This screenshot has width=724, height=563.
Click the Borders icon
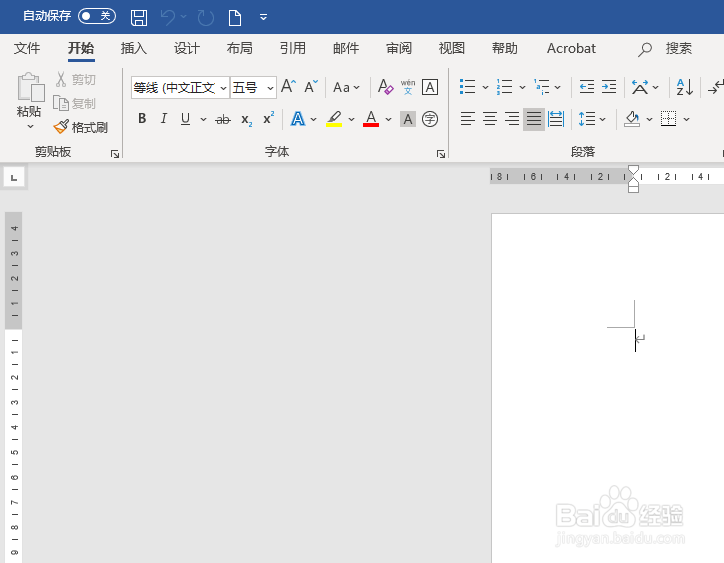click(668, 119)
